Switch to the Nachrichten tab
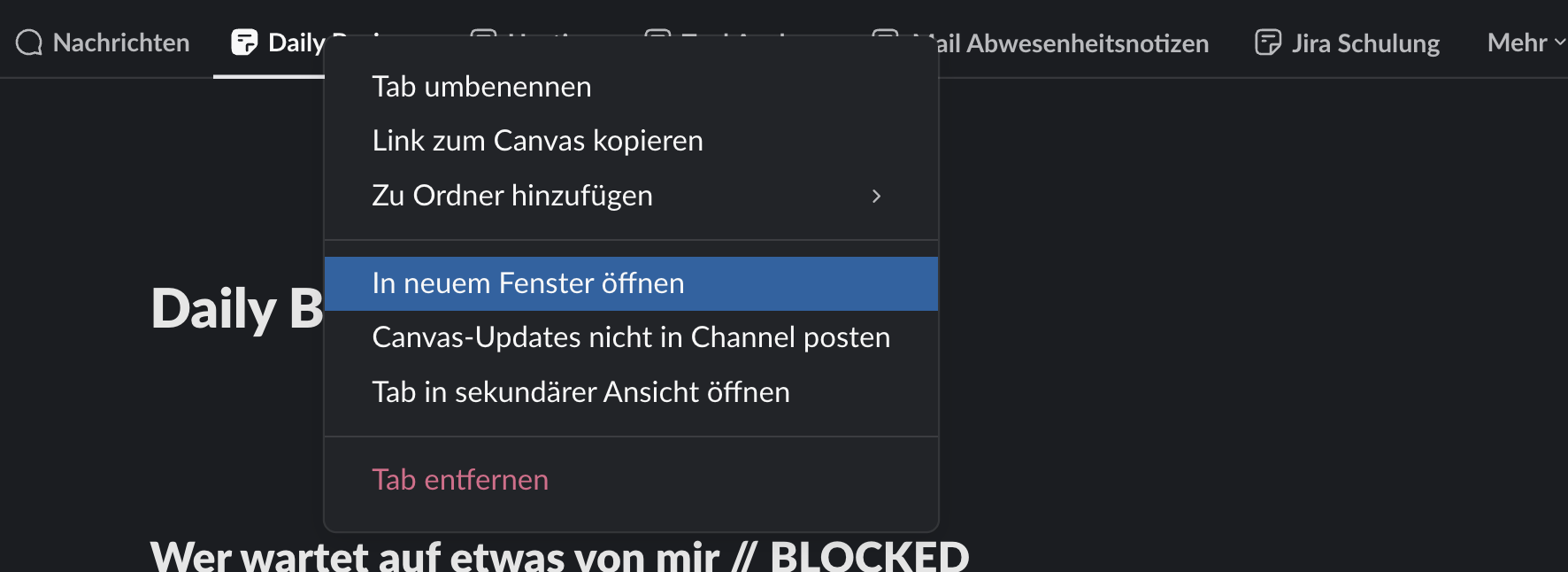Viewport: 1568px width, 572px height. click(x=103, y=43)
